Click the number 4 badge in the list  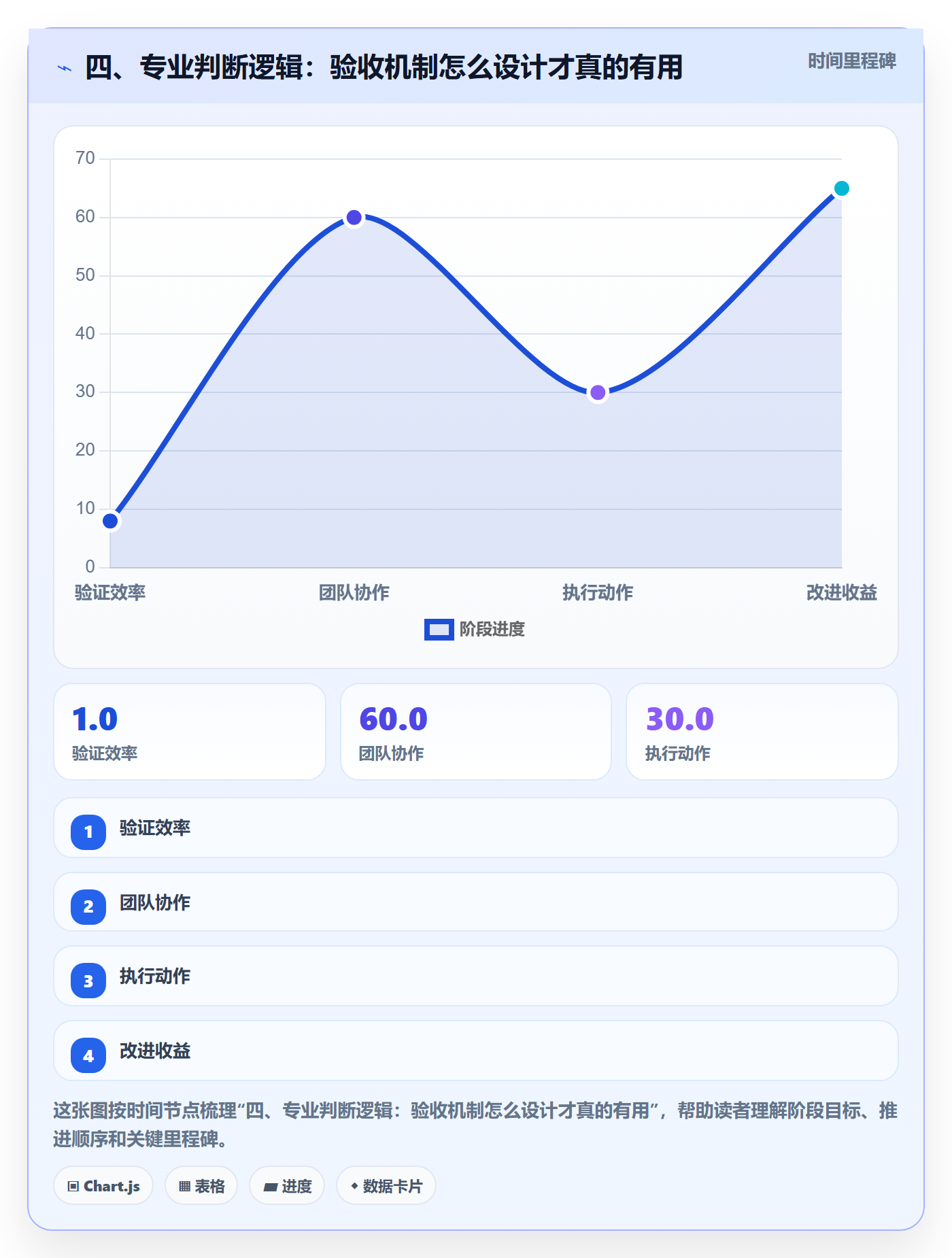pos(88,1055)
